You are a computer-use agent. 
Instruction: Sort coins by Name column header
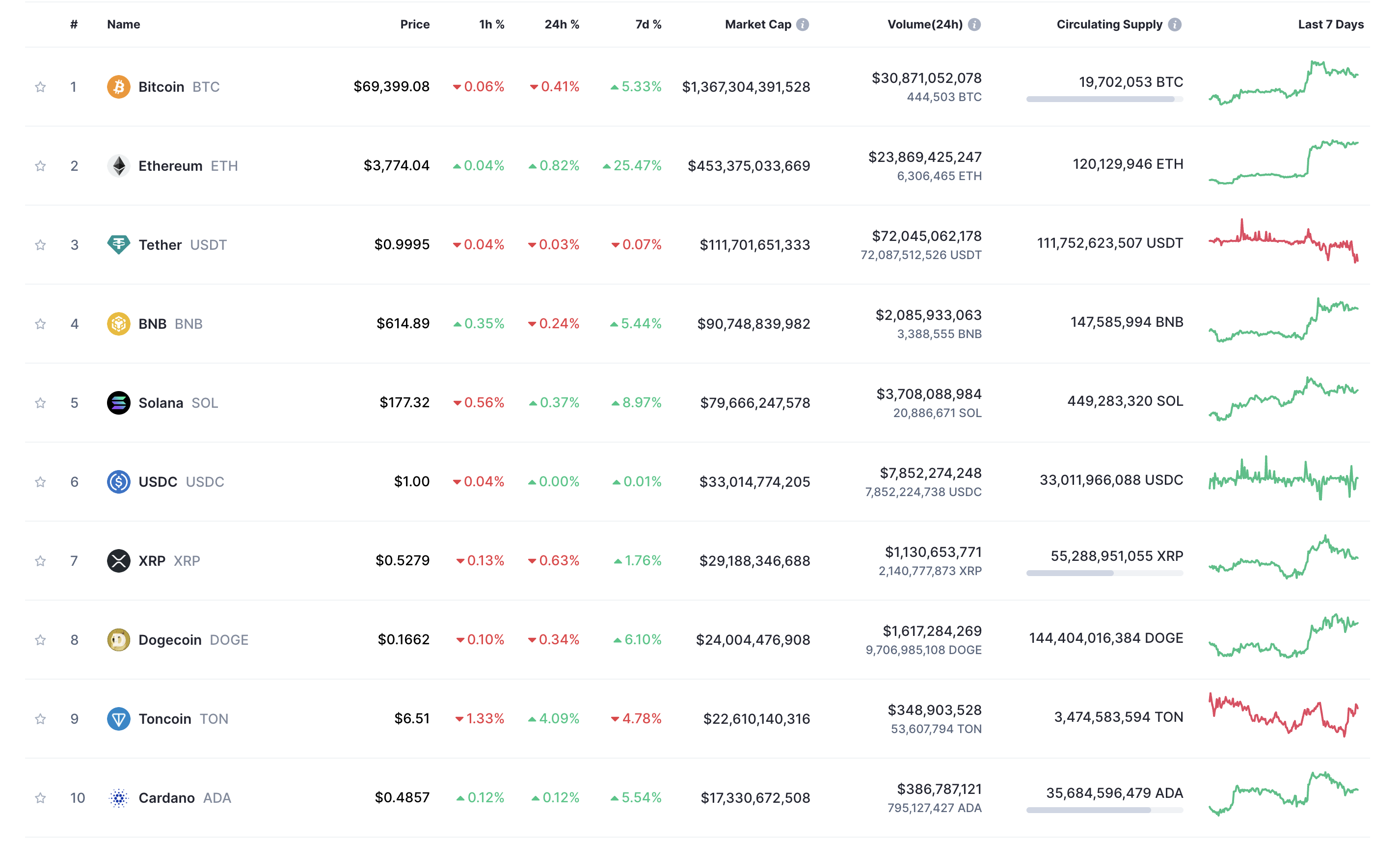tap(123, 25)
